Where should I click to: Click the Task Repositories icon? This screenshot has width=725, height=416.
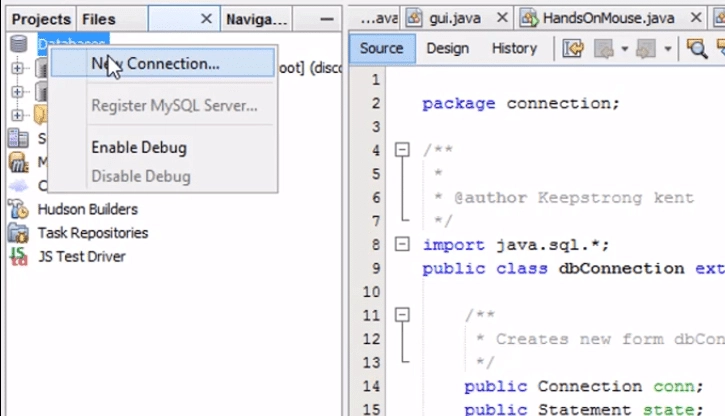pos(18,233)
